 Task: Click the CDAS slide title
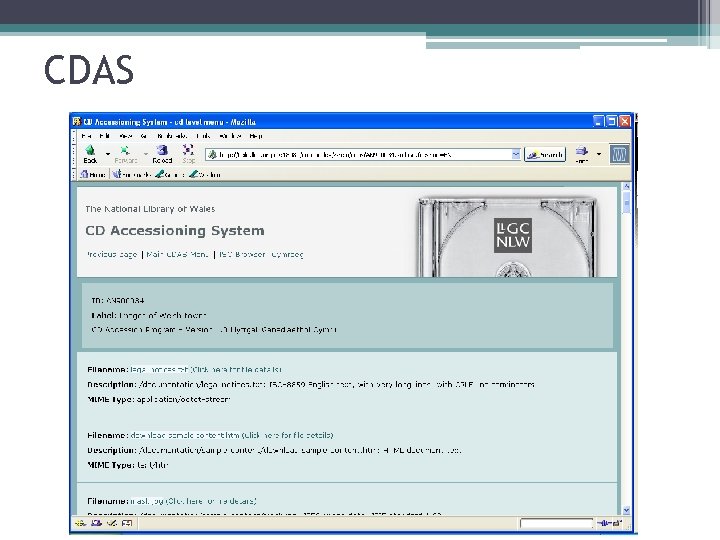[89, 70]
